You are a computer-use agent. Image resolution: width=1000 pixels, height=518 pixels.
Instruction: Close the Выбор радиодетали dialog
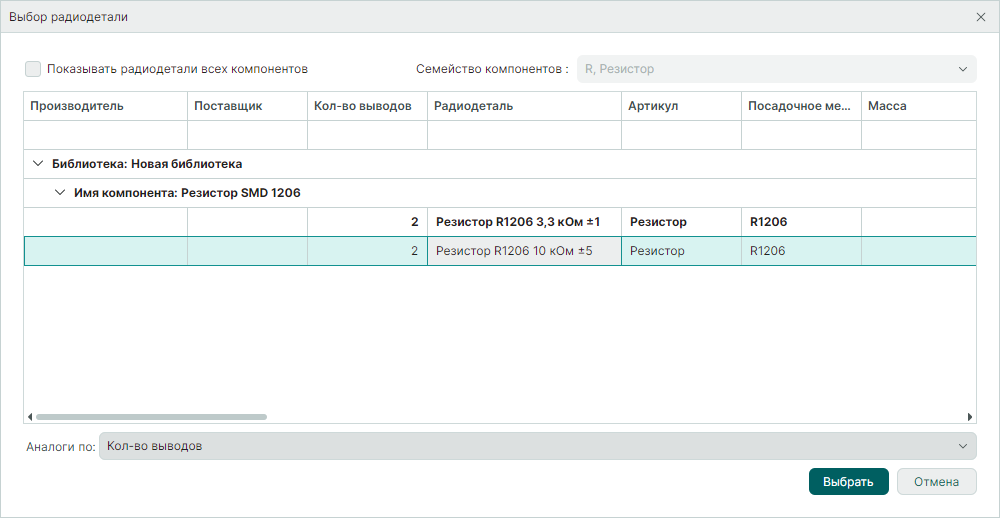[980, 17]
